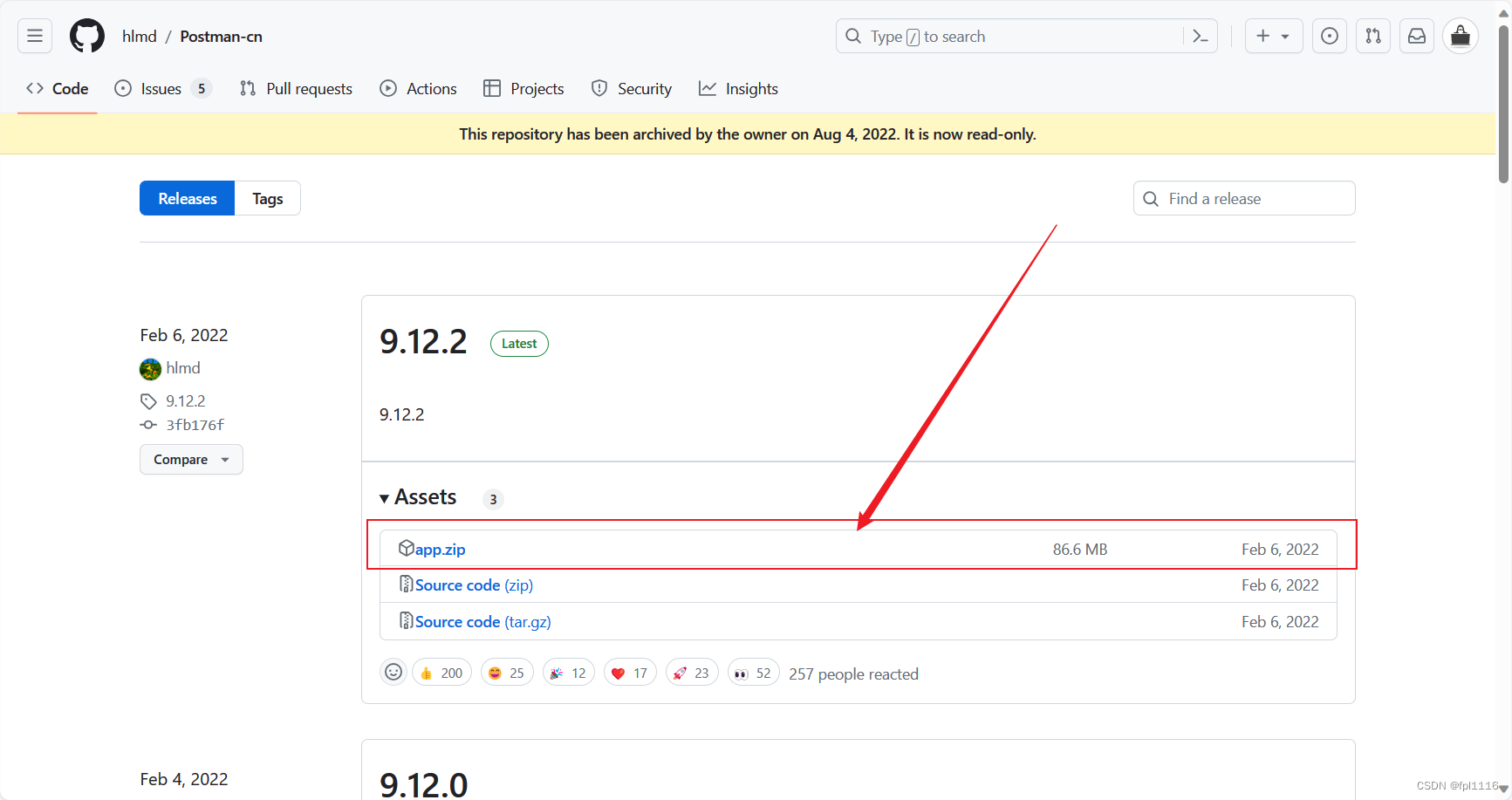Click the page vertical scrollbar
Image resolution: width=1512 pixels, height=800 pixels.
click(1503, 105)
